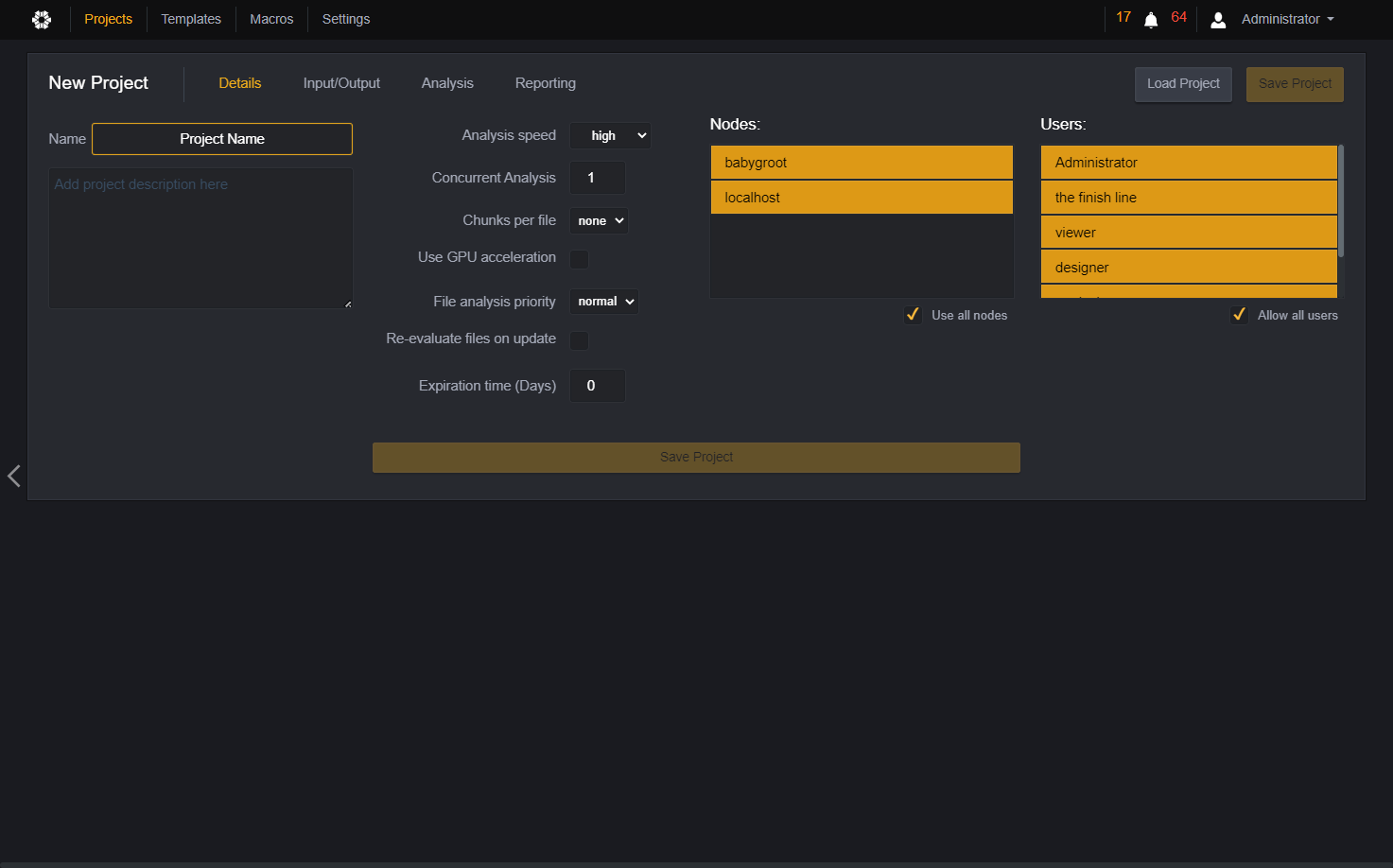Select the Administrator user row
The height and width of the screenshot is (868, 1393).
[1189, 163]
